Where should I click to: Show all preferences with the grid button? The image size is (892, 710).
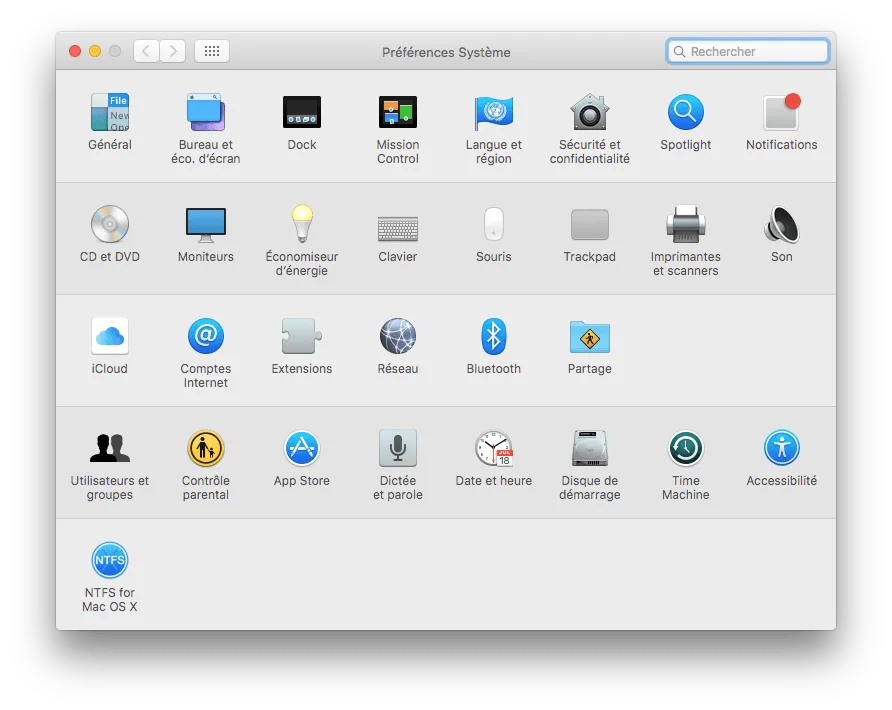click(x=211, y=51)
